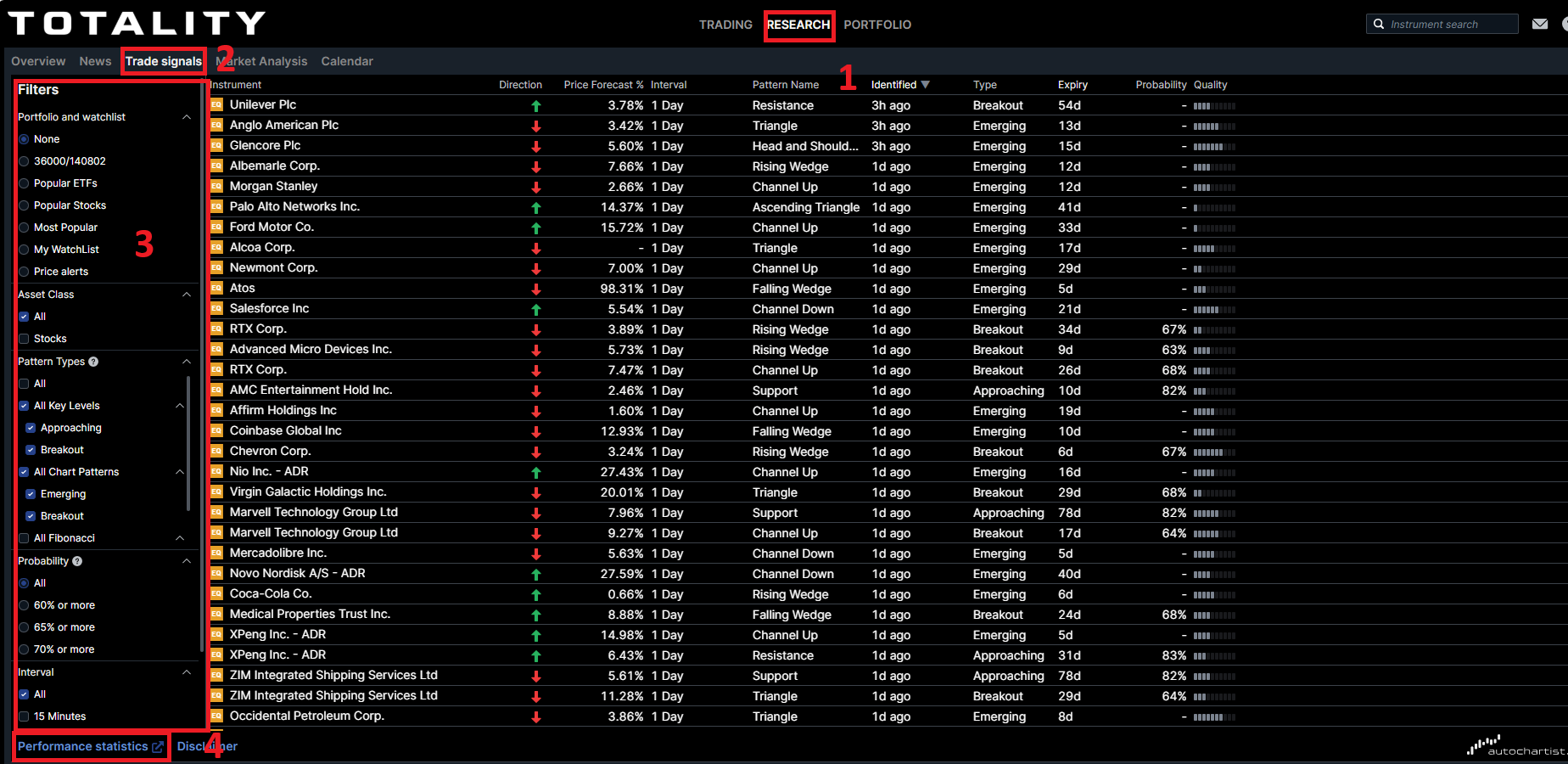Image resolution: width=1568 pixels, height=764 pixels.
Task: Click the Probability help question icon
Action: point(77,561)
